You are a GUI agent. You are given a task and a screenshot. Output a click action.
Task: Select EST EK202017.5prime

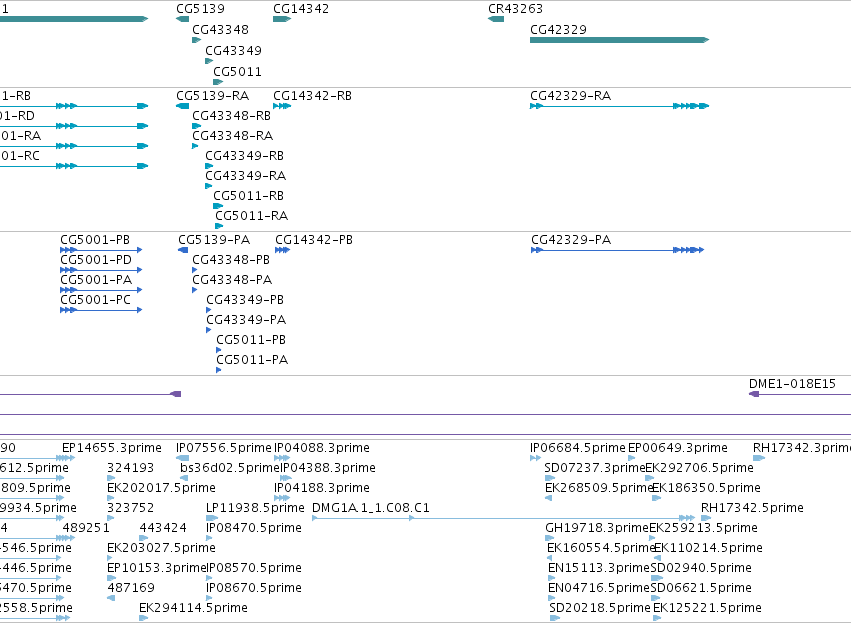tap(161, 488)
